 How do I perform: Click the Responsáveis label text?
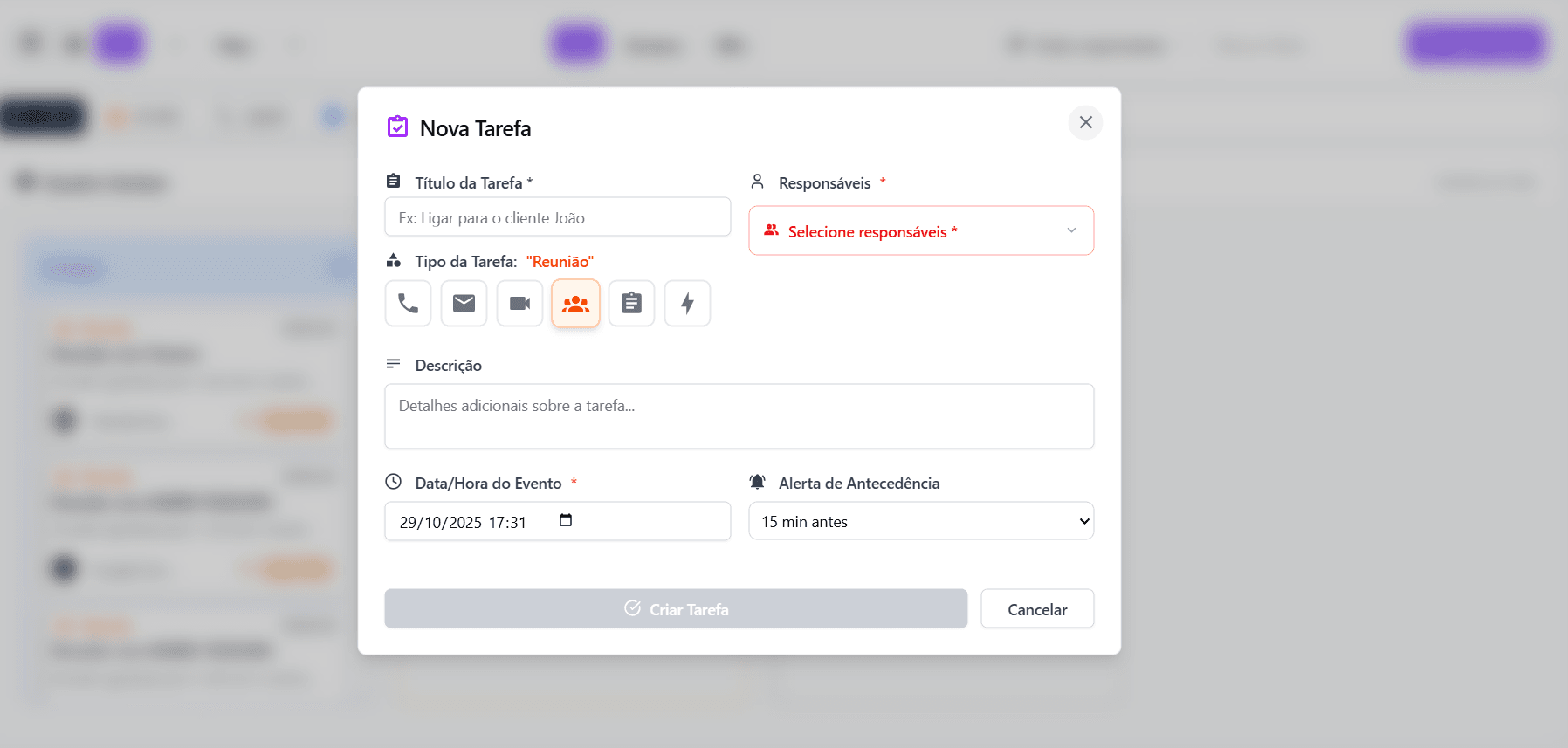[824, 183]
